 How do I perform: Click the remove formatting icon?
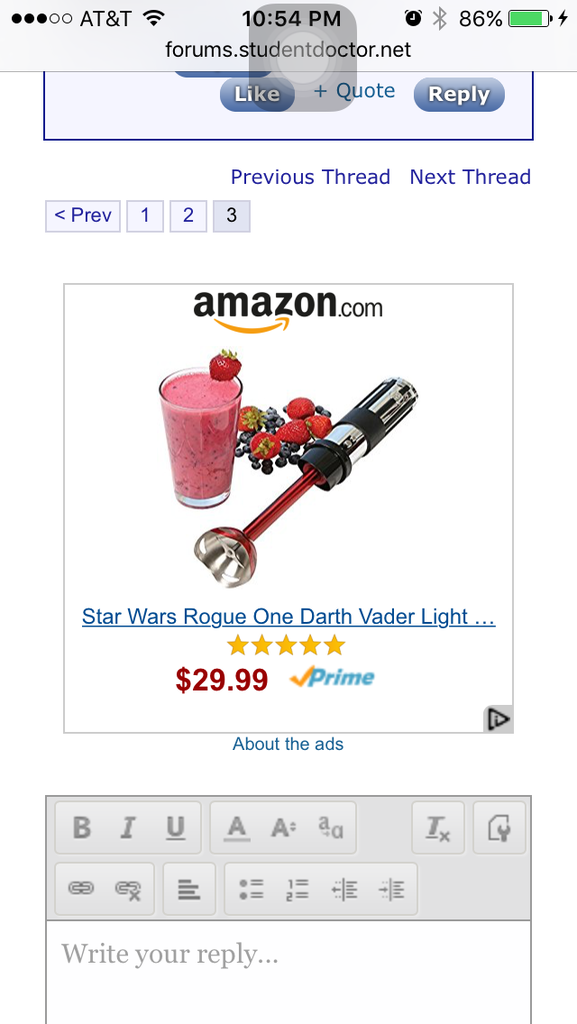[438, 828]
